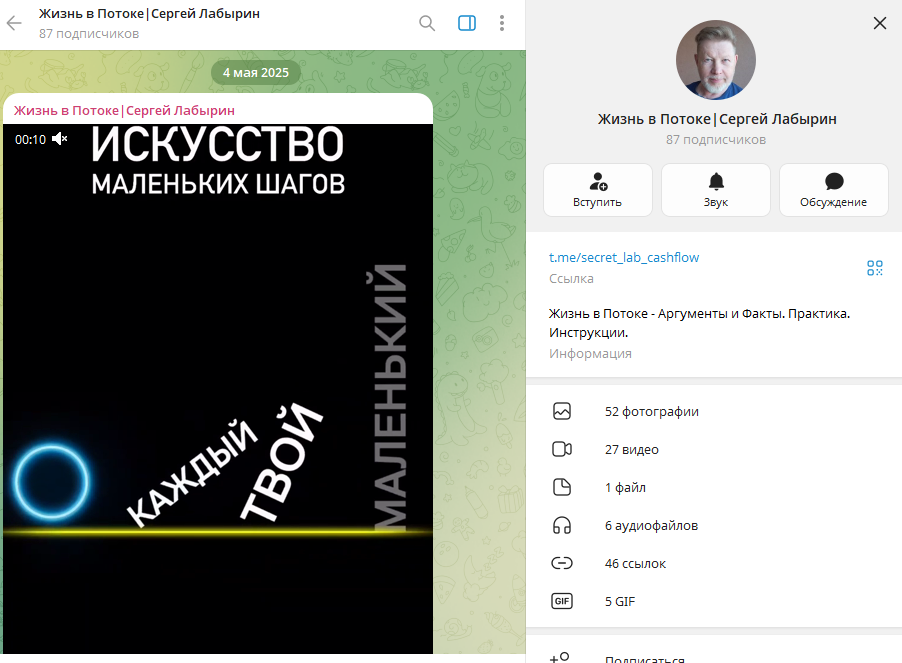The height and width of the screenshot is (663, 902).
Task: Open the 5 GIF section
Action: [714, 601]
